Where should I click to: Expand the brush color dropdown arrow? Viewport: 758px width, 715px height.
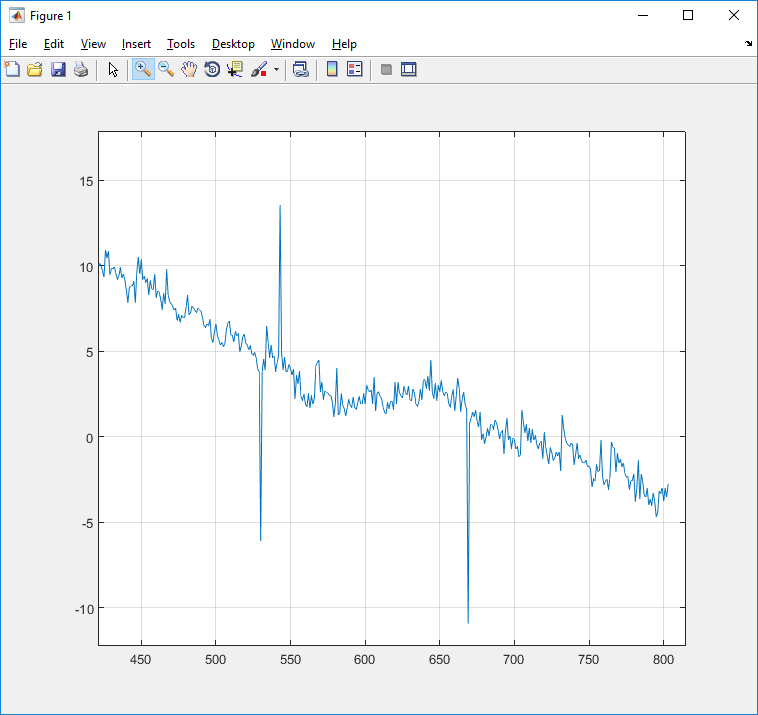click(276, 69)
